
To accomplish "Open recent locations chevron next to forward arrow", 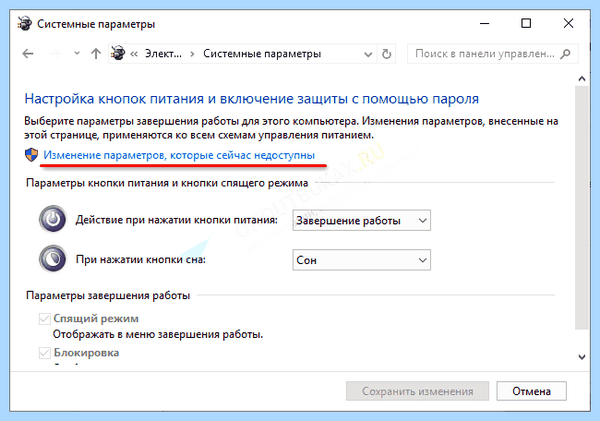I will pyautogui.click(x=77, y=54).
